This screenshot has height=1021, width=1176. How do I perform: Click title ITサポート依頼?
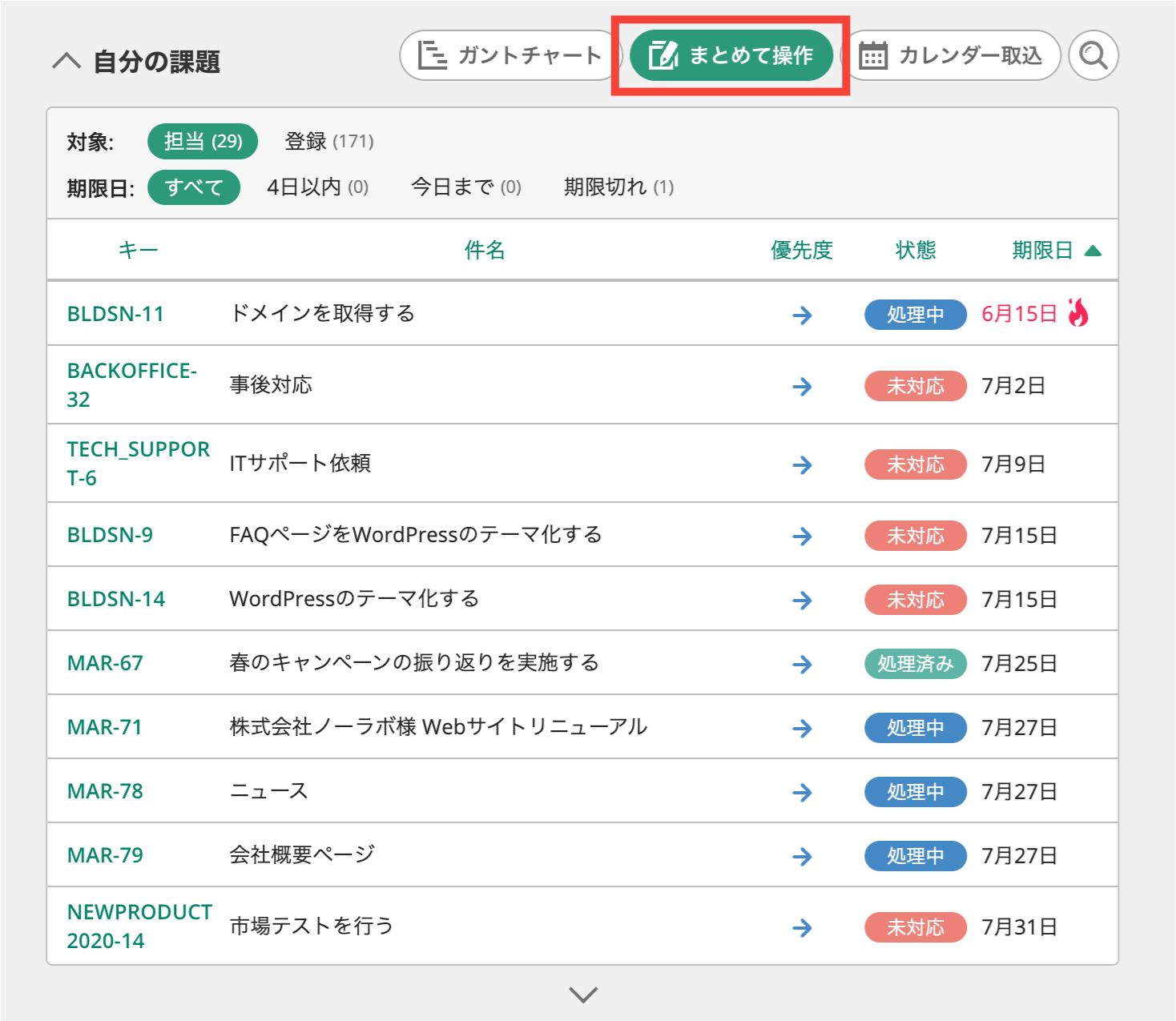point(300,463)
